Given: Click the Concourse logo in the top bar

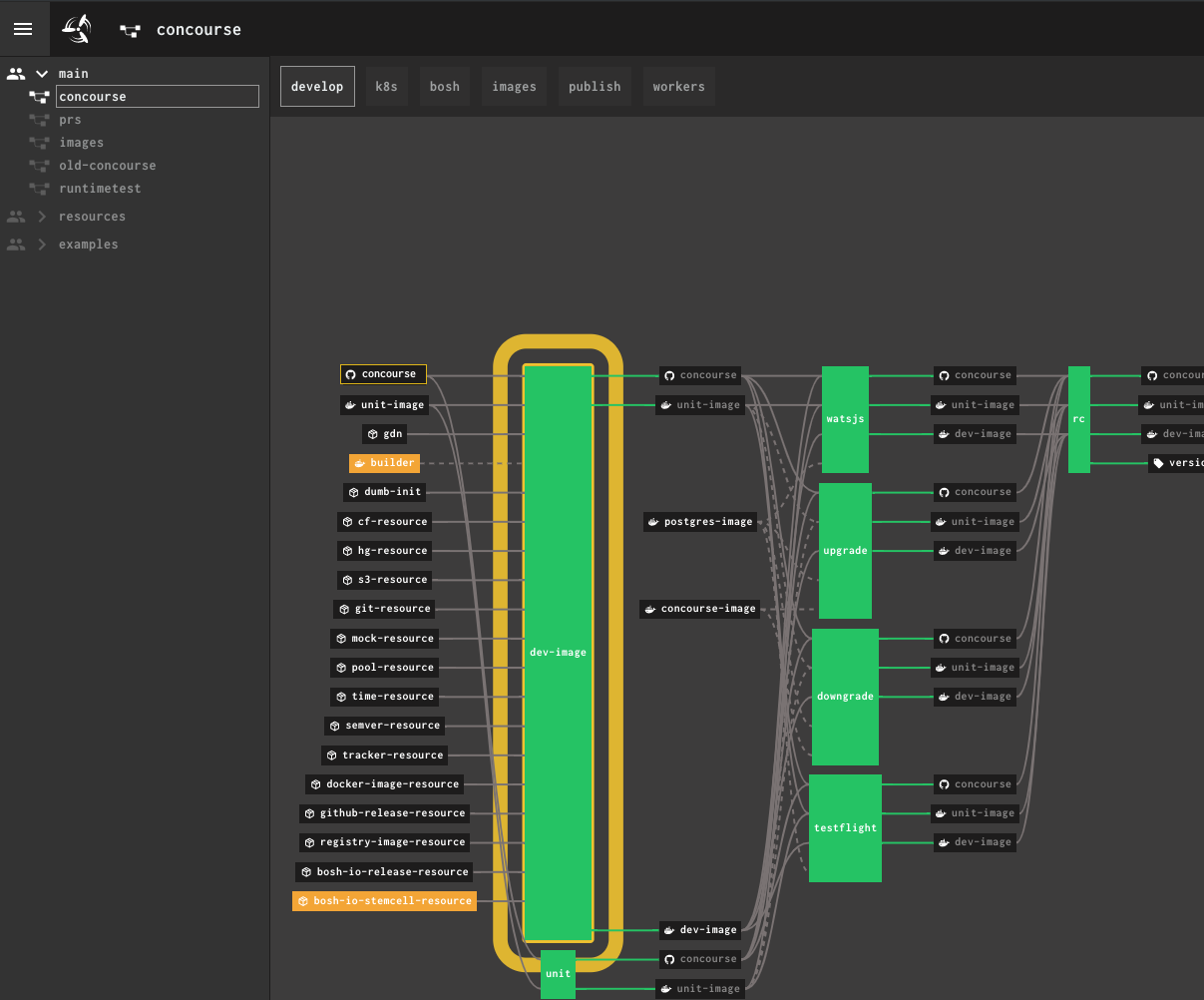Looking at the screenshot, I should pos(77,28).
